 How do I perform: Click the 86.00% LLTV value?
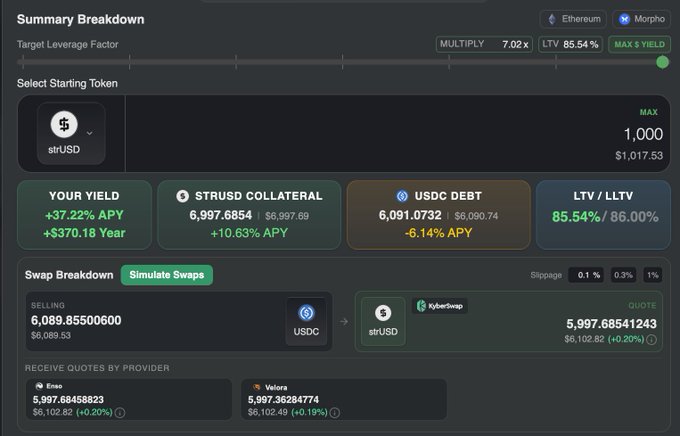[x=634, y=216]
